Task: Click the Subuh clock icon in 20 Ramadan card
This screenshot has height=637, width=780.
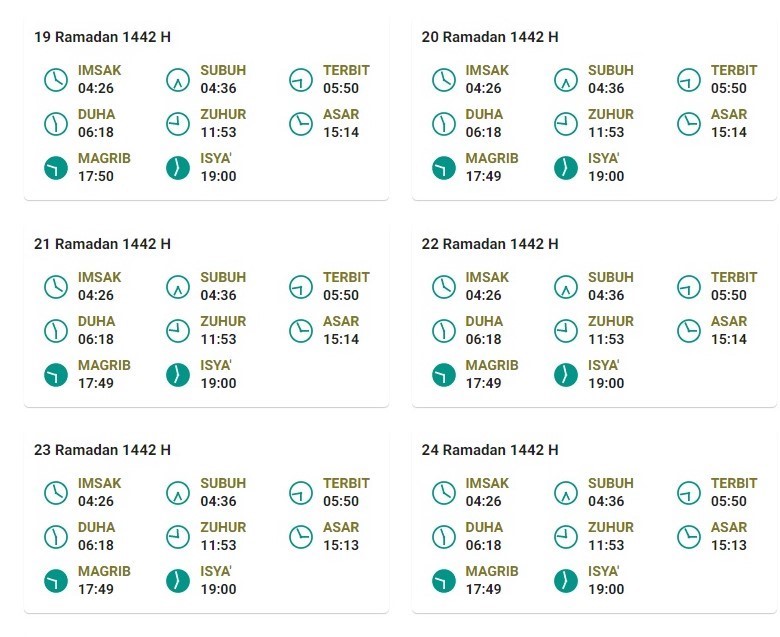Action: [566, 79]
